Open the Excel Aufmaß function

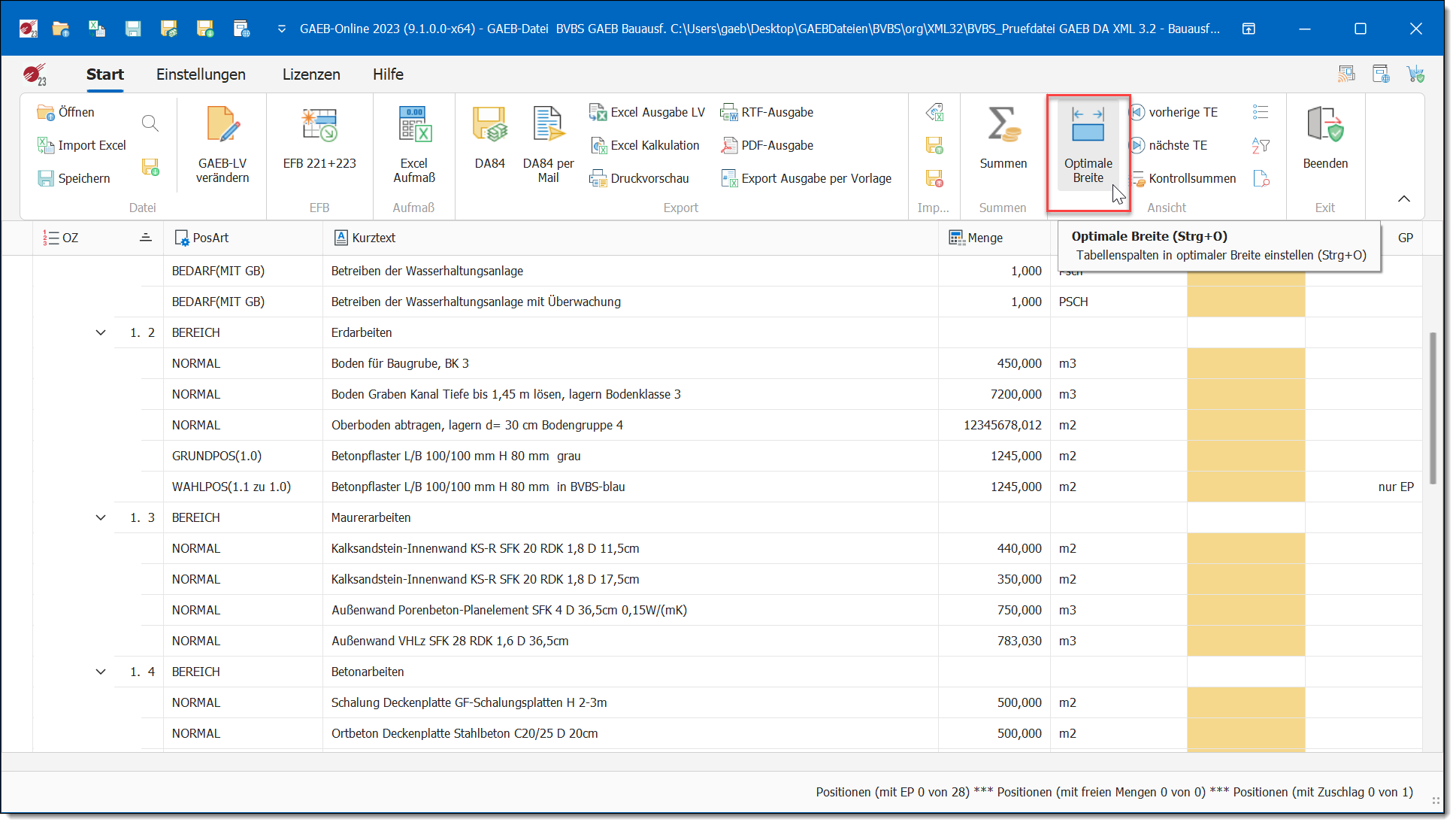tap(414, 143)
